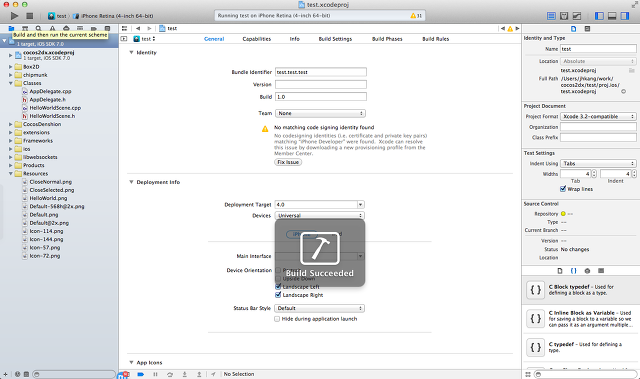The width and height of the screenshot is (640, 379).
Task: Switch to the Build Settings tab
Action: [x=335, y=39]
